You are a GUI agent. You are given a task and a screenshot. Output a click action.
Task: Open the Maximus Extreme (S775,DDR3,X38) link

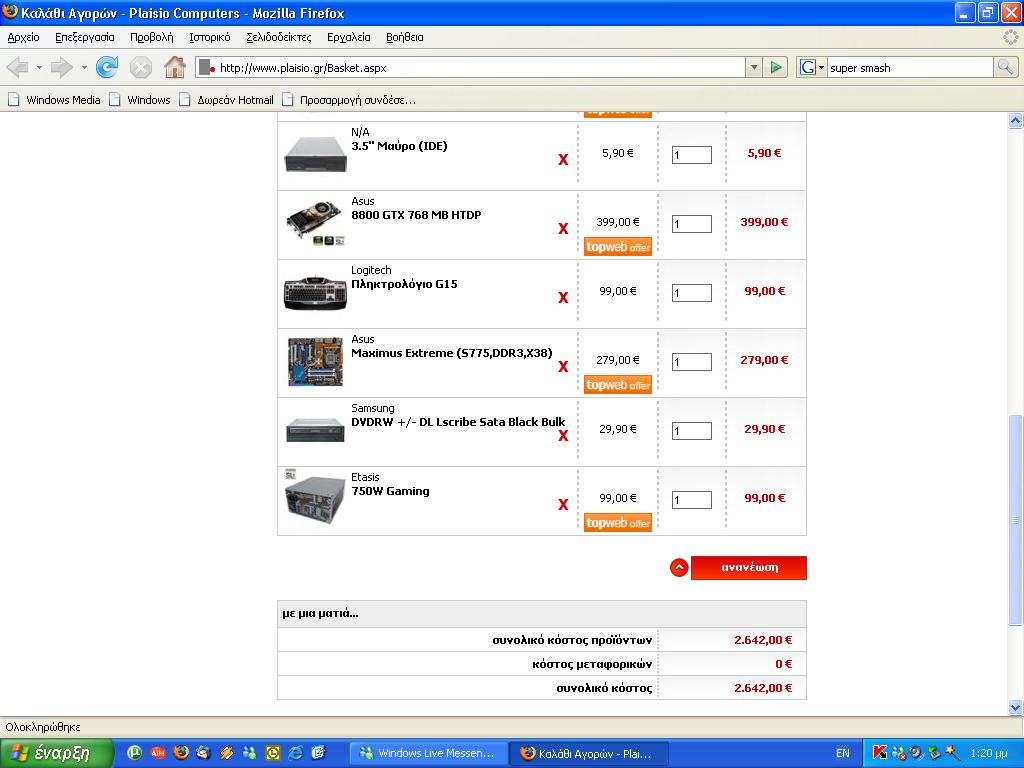click(451, 353)
